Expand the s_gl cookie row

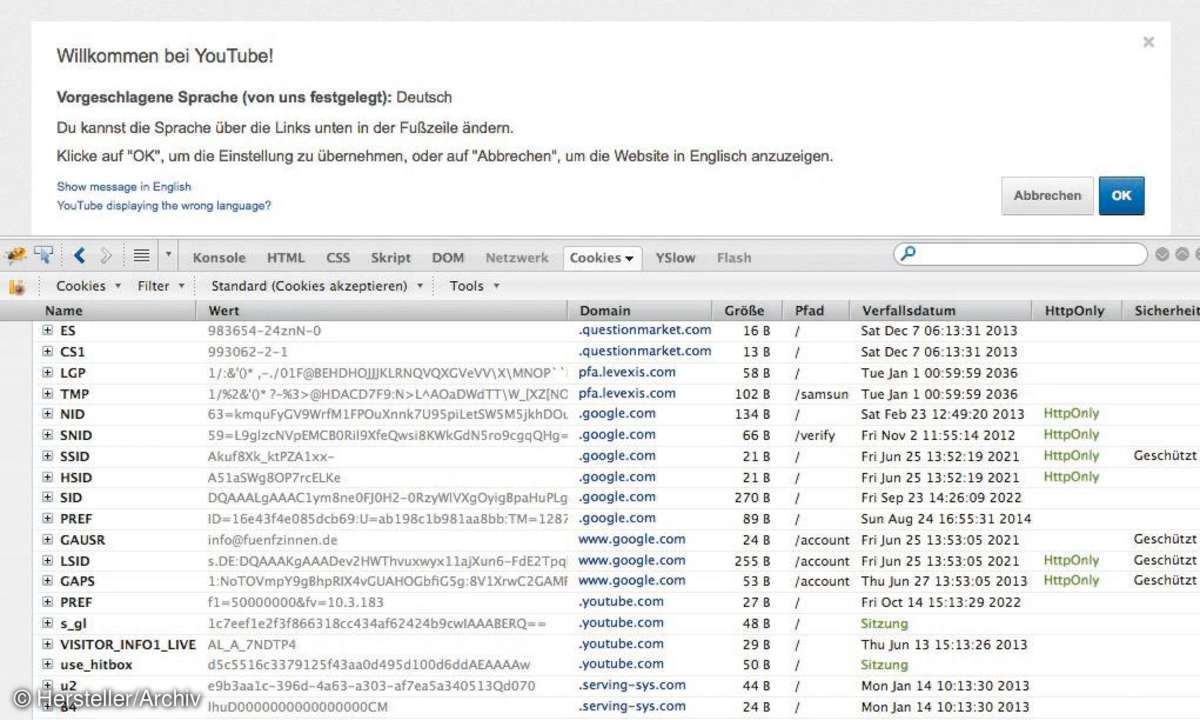47,623
